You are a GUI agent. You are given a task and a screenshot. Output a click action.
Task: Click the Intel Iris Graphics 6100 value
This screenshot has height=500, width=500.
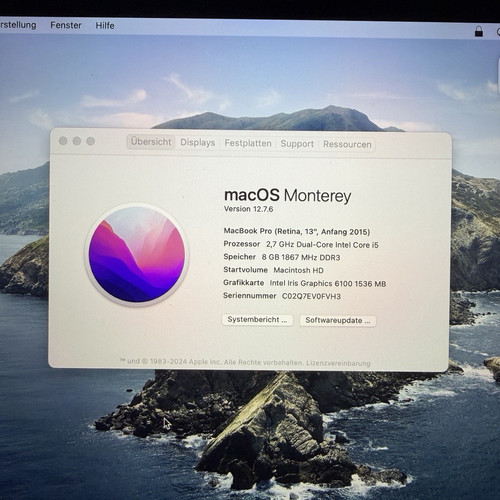pyautogui.click(x=328, y=284)
